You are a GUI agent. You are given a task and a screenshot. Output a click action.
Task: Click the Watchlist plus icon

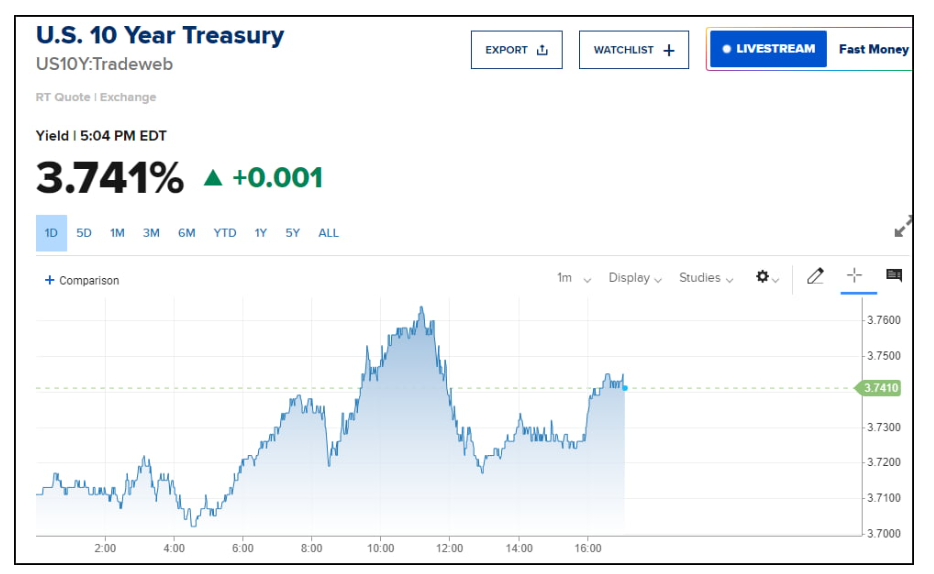coord(669,50)
